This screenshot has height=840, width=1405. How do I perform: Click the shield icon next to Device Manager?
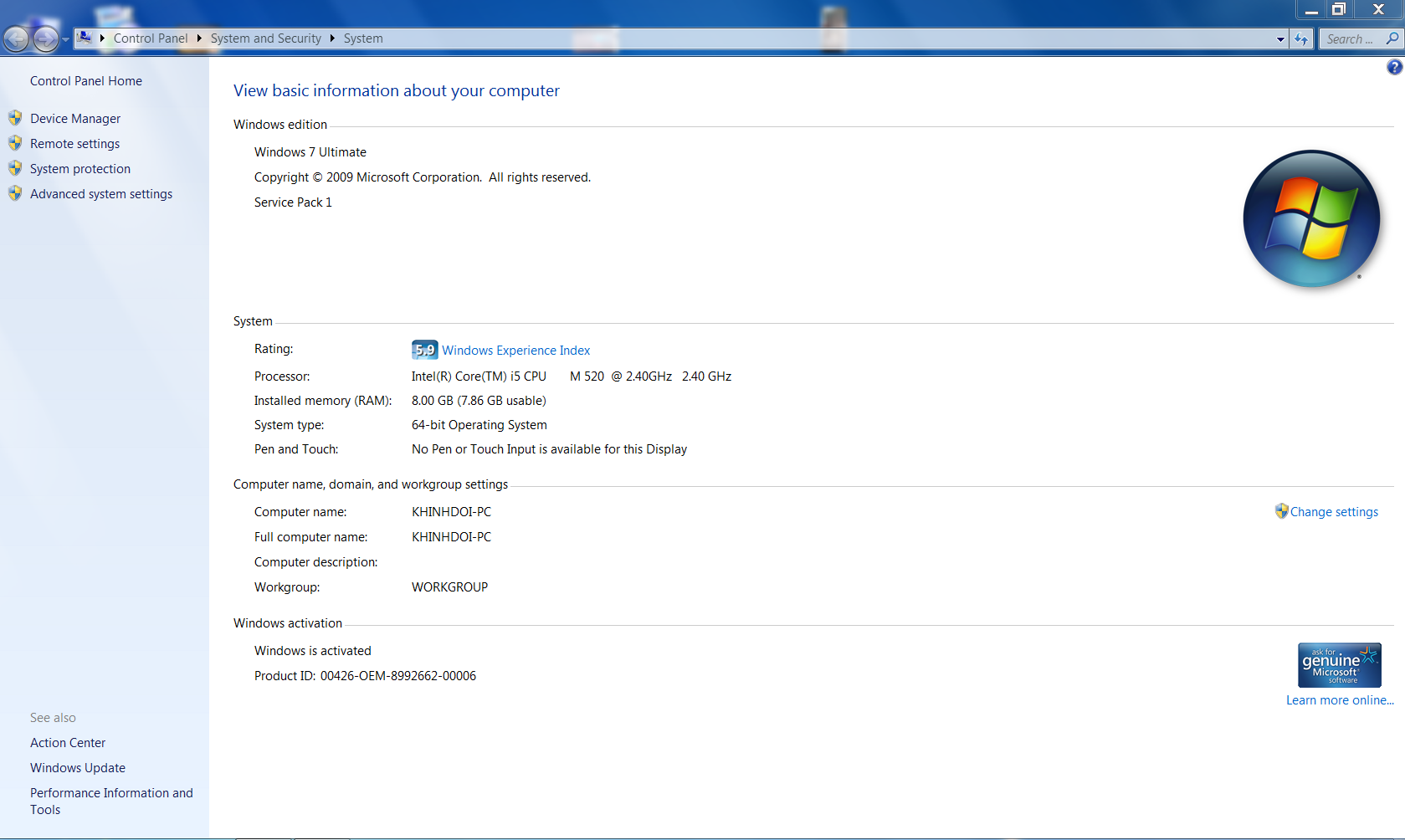(15, 118)
